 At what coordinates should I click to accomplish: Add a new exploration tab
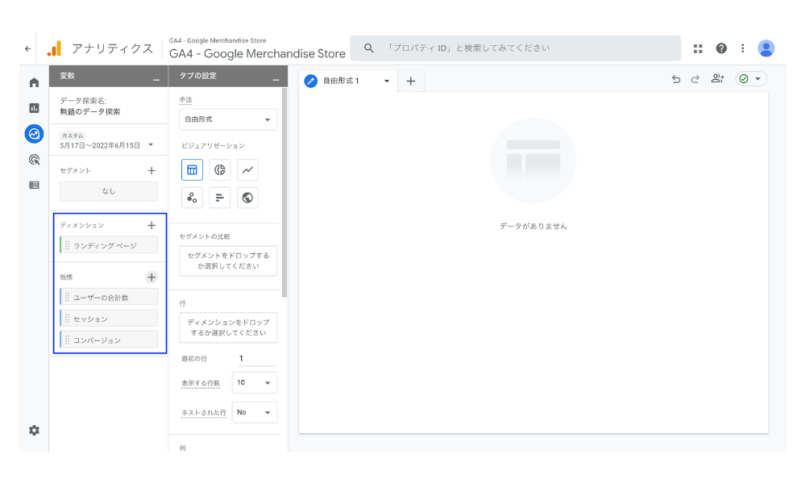click(410, 81)
